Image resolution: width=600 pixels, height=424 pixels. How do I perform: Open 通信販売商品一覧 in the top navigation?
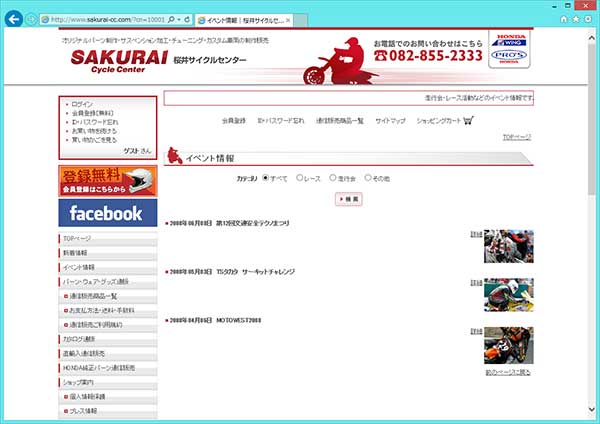[x=340, y=121]
